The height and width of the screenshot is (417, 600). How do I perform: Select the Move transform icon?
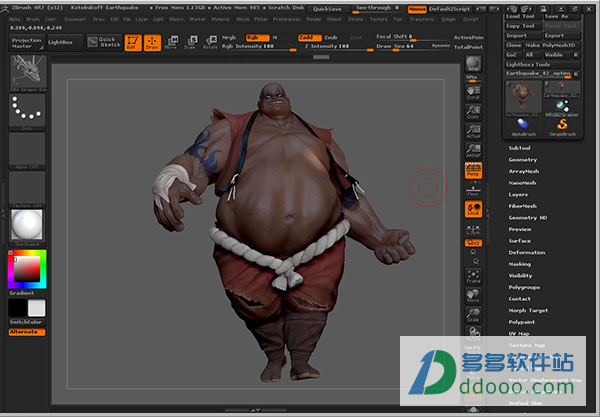(x=171, y=42)
